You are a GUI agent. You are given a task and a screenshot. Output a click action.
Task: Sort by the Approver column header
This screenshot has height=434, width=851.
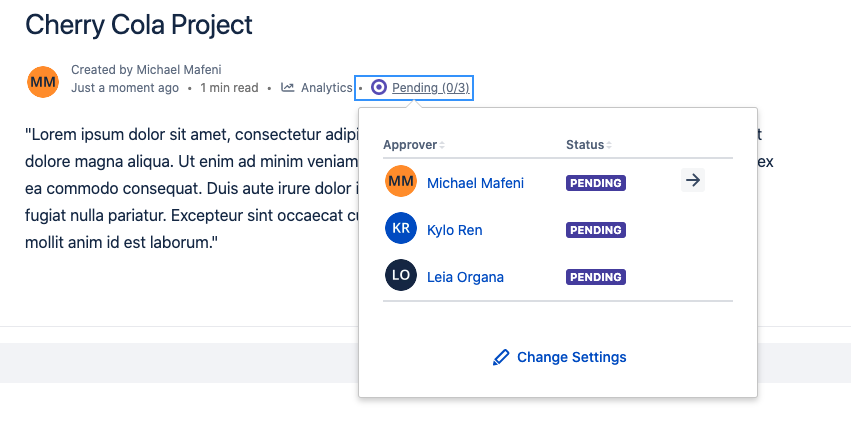click(x=411, y=145)
